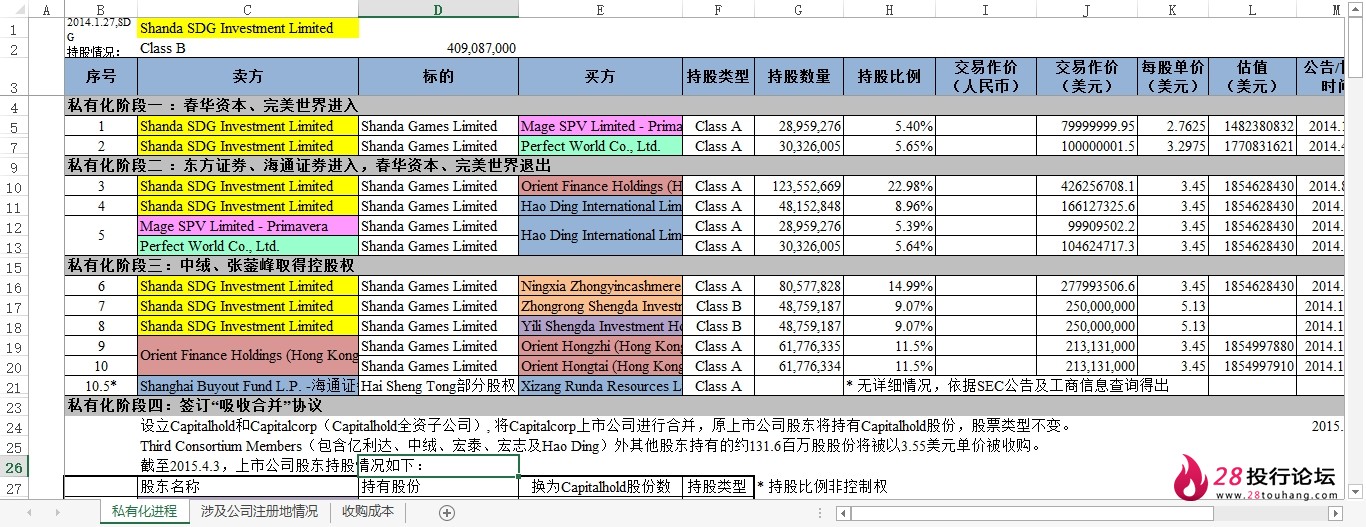Click the Orient Hongzhi (Hong Kong) buyer cell
Screen dimensions: 1366x527
[600, 346]
